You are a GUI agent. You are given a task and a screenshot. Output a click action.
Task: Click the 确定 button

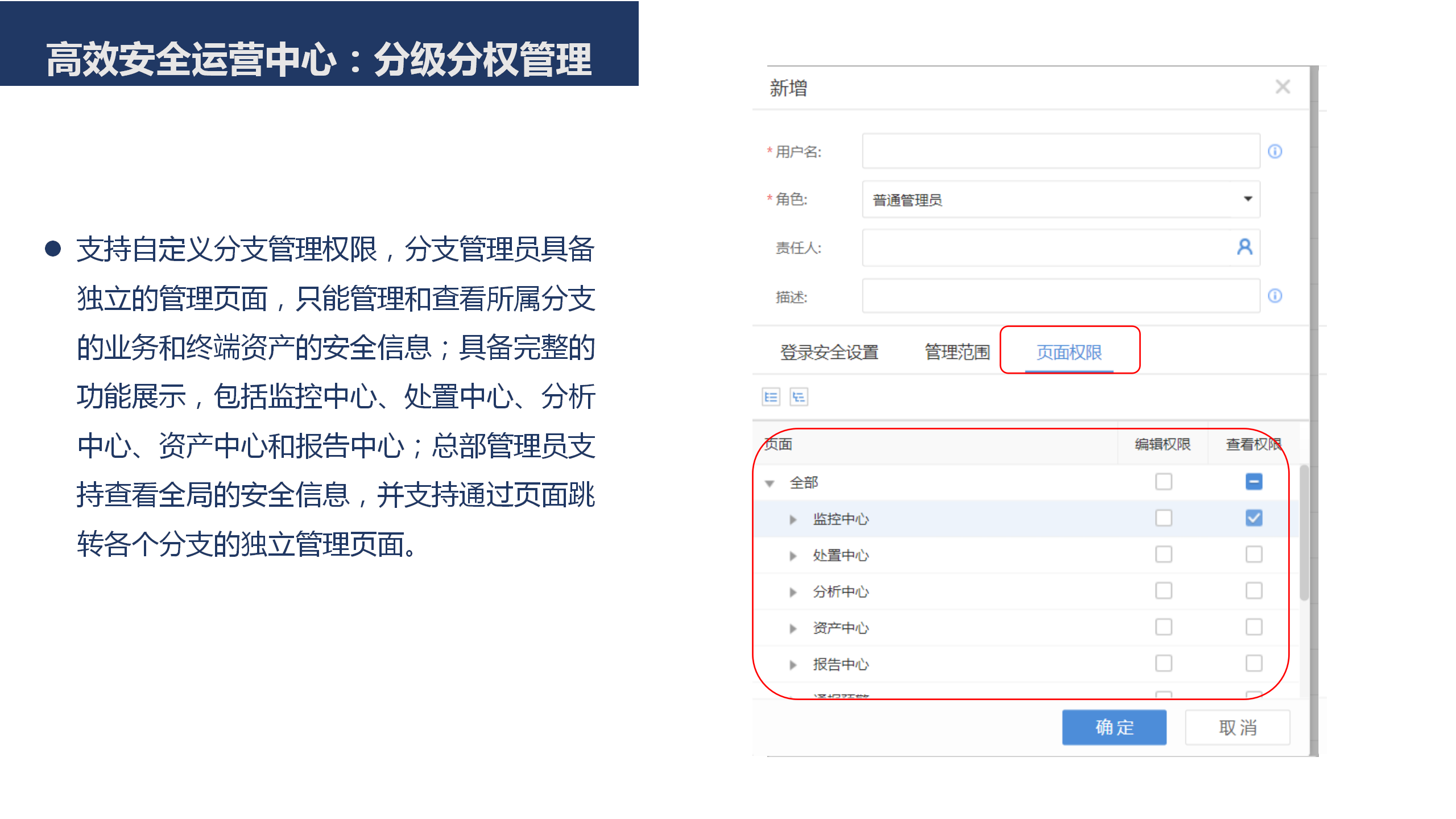pyautogui.click(x=1114, y=727)
